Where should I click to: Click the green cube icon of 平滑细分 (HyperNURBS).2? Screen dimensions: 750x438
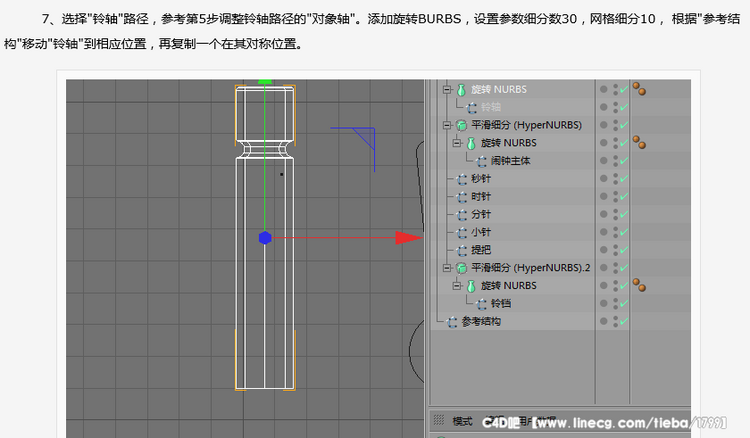pyautogui.click(x=461, y=268)
